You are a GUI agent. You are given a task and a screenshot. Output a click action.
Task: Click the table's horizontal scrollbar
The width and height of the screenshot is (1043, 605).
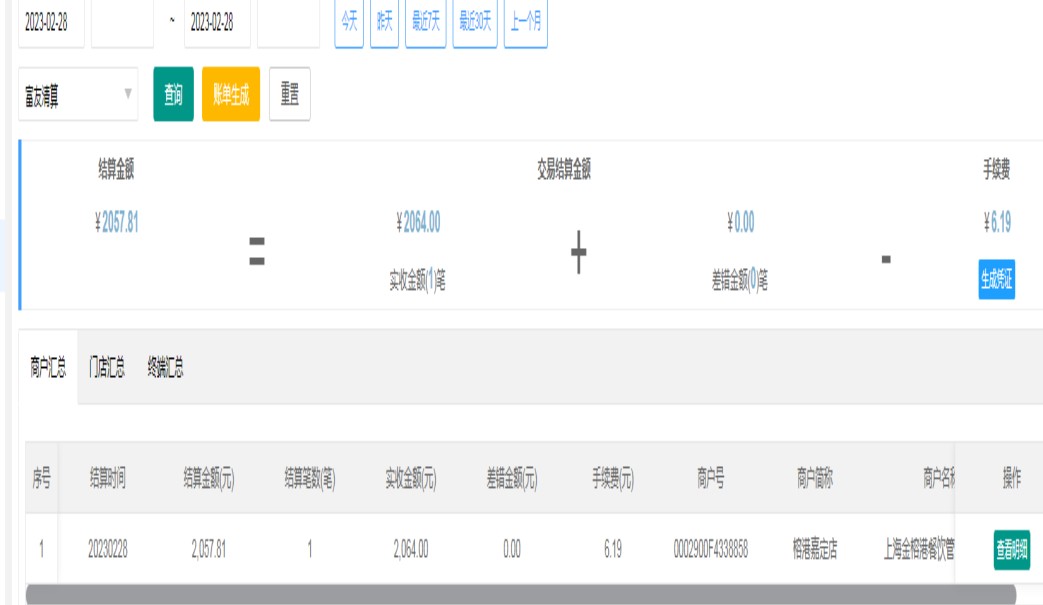pyautogui.click(x=520, y=594)
